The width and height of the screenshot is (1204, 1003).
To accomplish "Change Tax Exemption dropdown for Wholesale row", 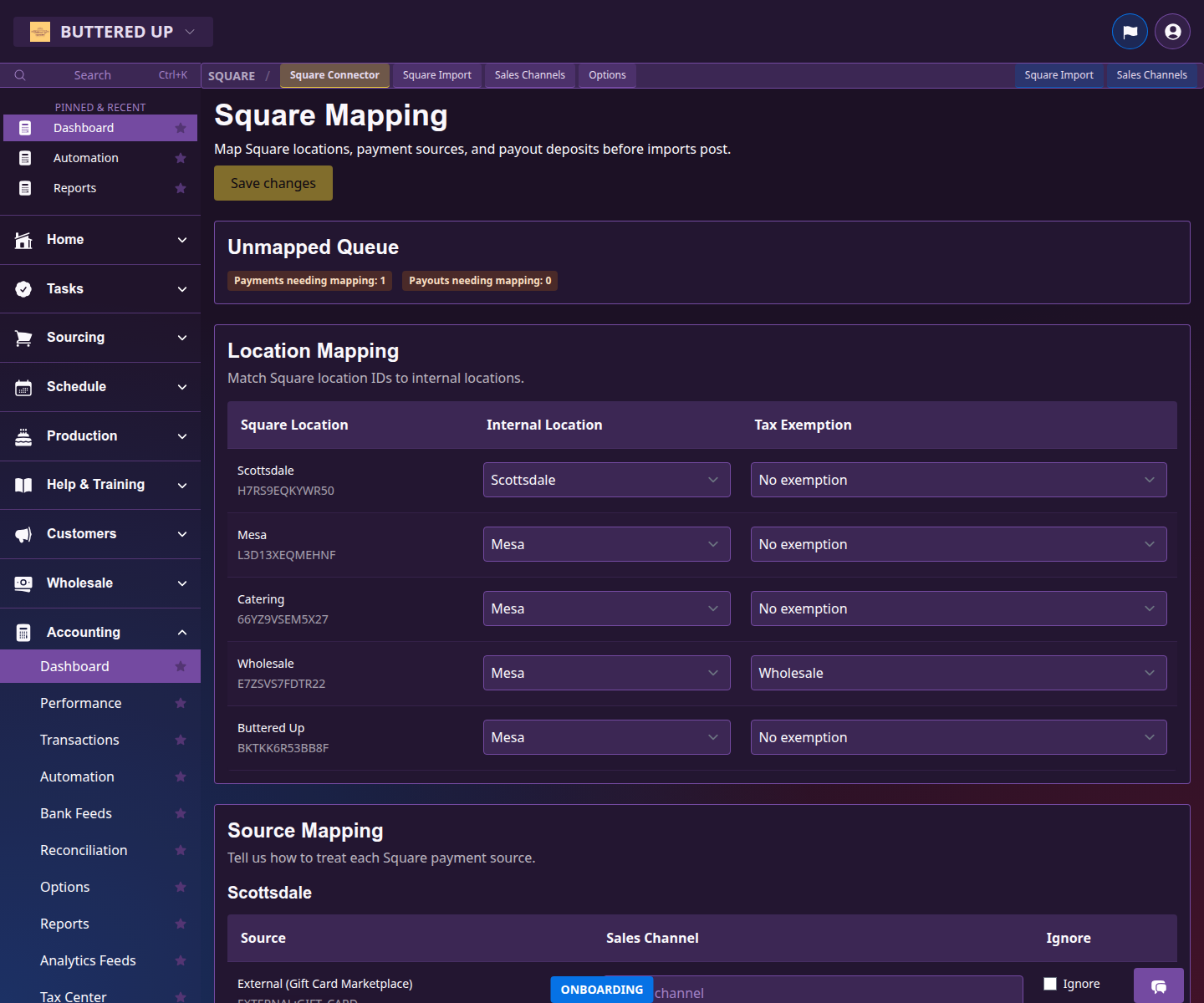I will 958,673.
